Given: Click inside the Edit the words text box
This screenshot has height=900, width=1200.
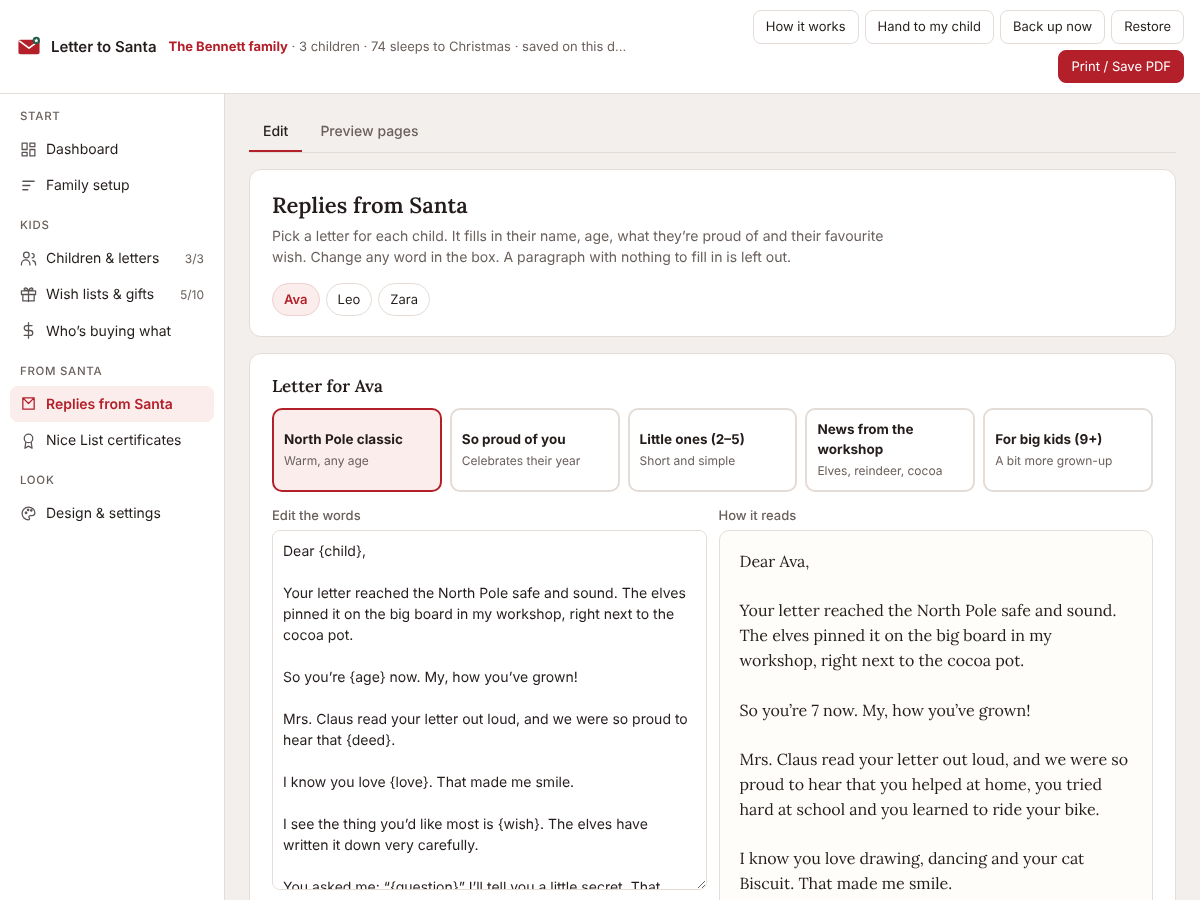Looking at the screenshot, I should 489,710.
